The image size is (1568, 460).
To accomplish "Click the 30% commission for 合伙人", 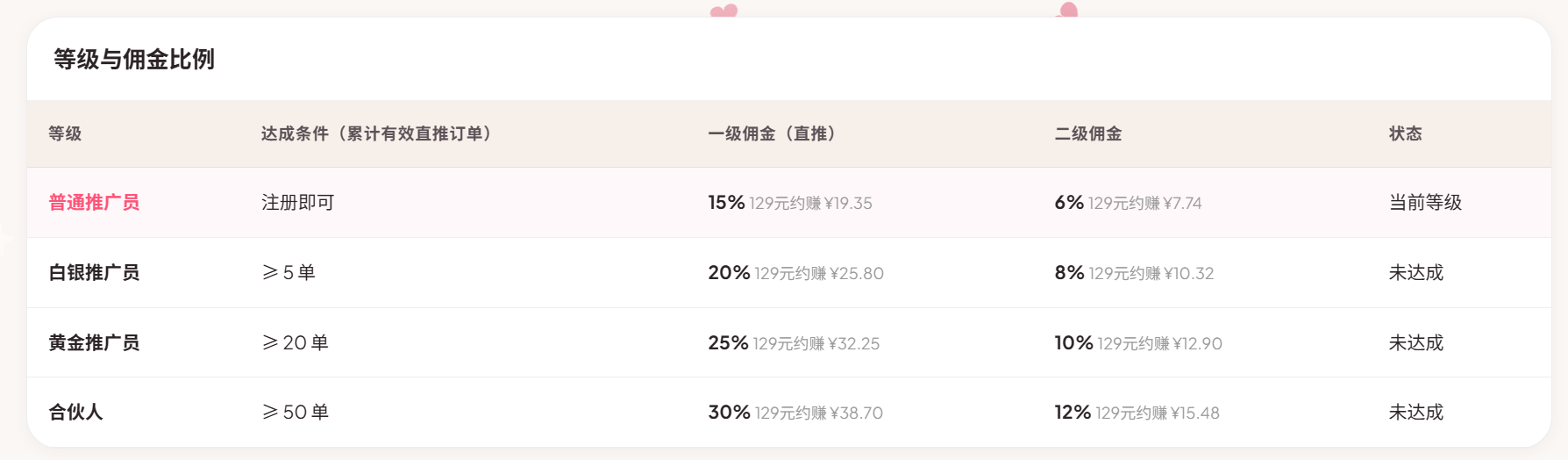I will [729, 413].
